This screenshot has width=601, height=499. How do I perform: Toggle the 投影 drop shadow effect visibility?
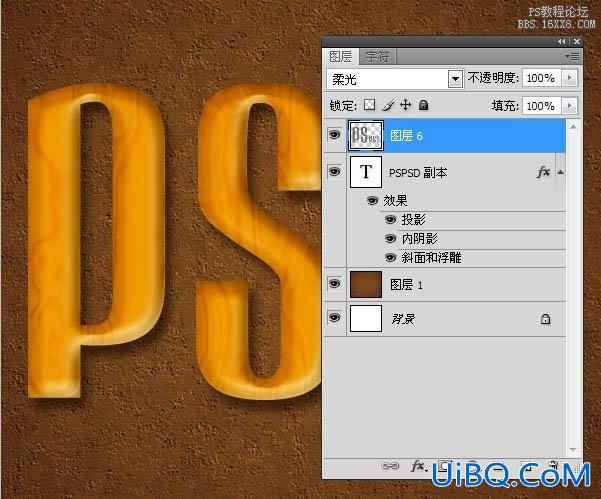(x=390, y=219)
